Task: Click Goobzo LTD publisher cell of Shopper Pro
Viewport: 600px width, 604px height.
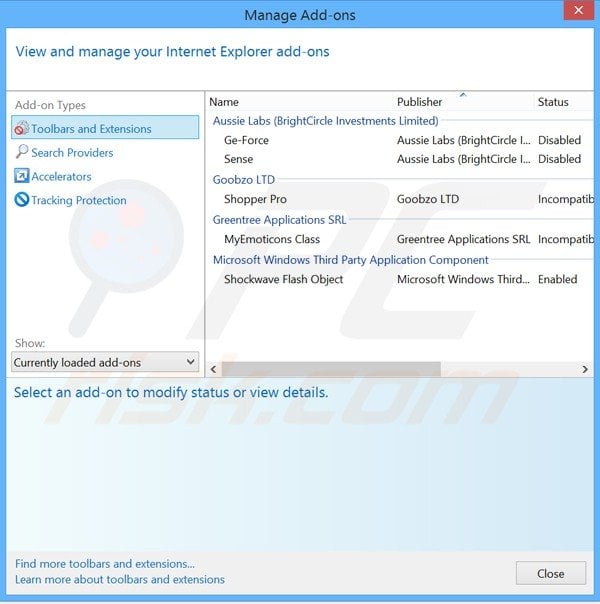Action: pyautogui.click(x=428, y=199)
